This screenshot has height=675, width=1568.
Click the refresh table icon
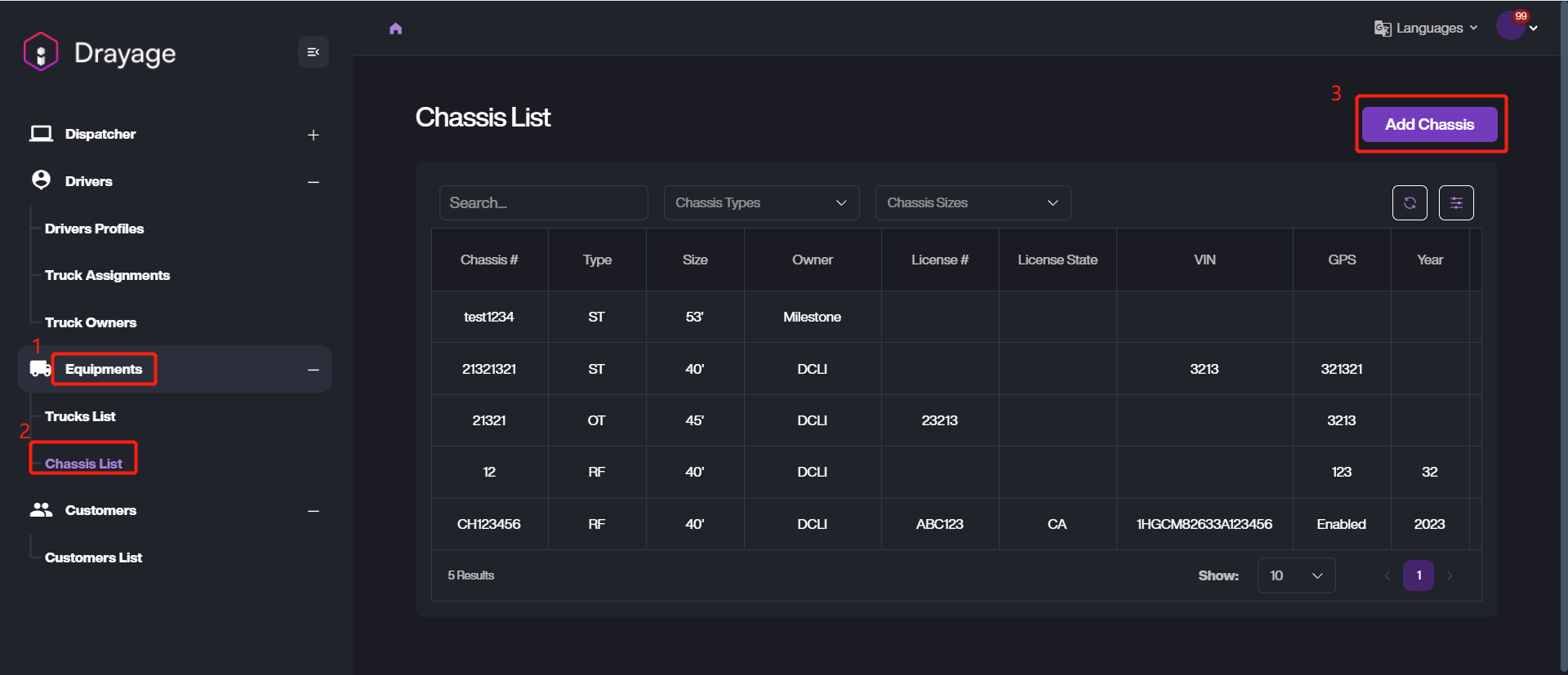[1410, 203]
